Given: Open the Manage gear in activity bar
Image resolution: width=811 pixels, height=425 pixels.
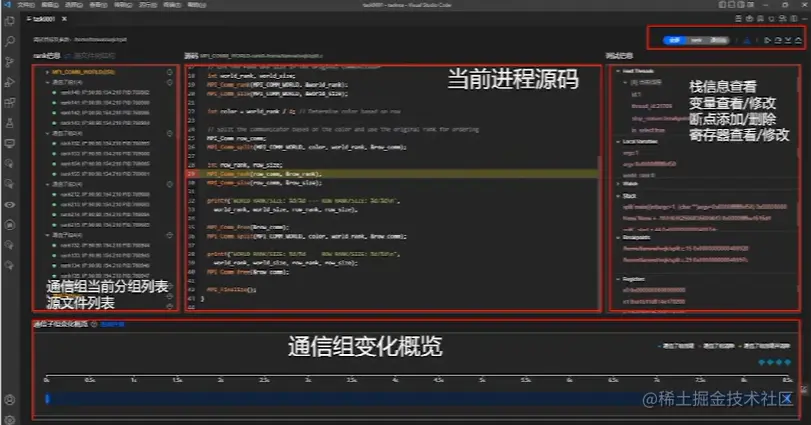Looking at the screenshot, I should point(9,419).
